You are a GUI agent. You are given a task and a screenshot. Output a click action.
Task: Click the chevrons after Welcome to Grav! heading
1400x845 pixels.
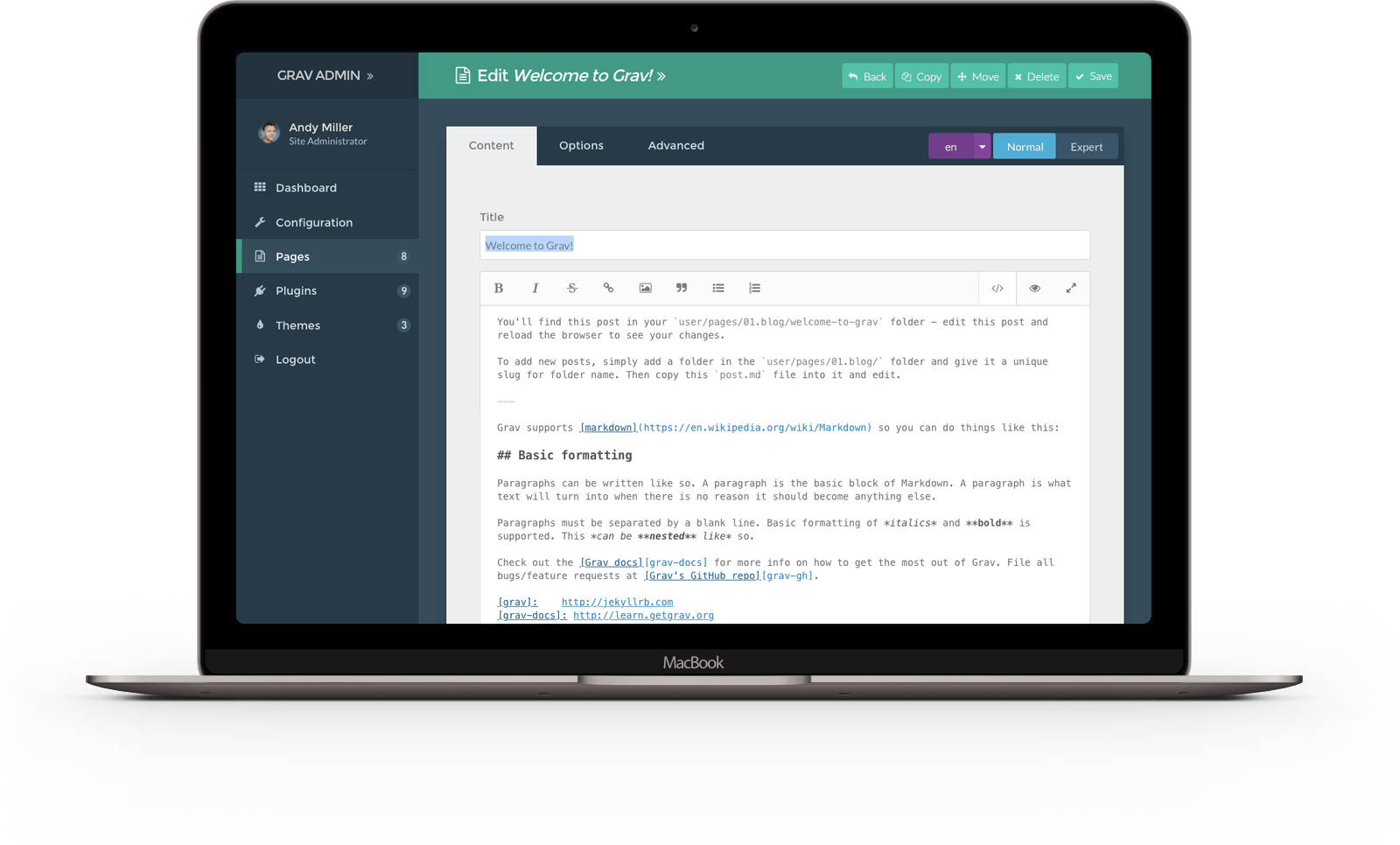[661, 76]
